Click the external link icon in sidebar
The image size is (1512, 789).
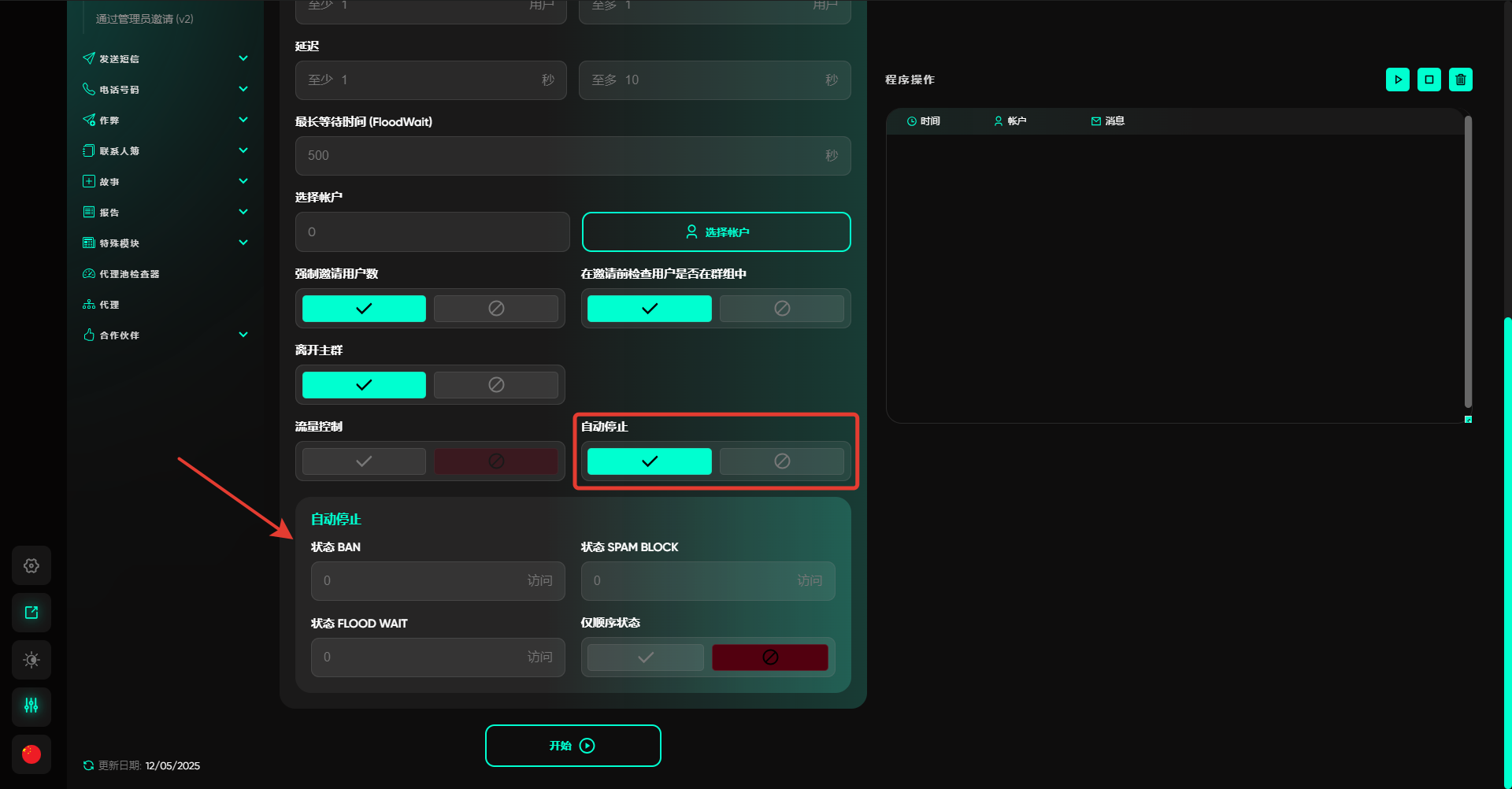point(31,613)
